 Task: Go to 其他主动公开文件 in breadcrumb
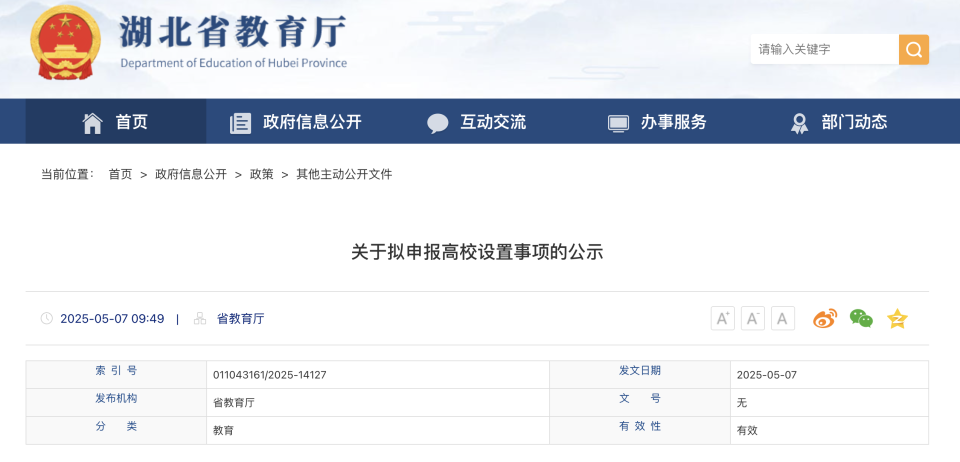(344, 174)
